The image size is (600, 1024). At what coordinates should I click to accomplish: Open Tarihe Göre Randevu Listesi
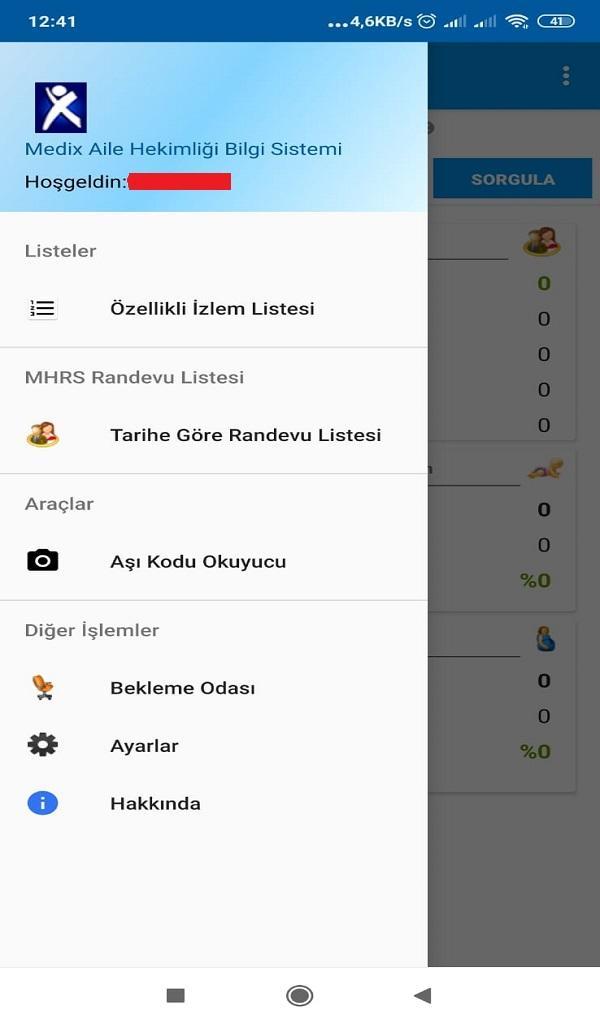pos(214,435)
